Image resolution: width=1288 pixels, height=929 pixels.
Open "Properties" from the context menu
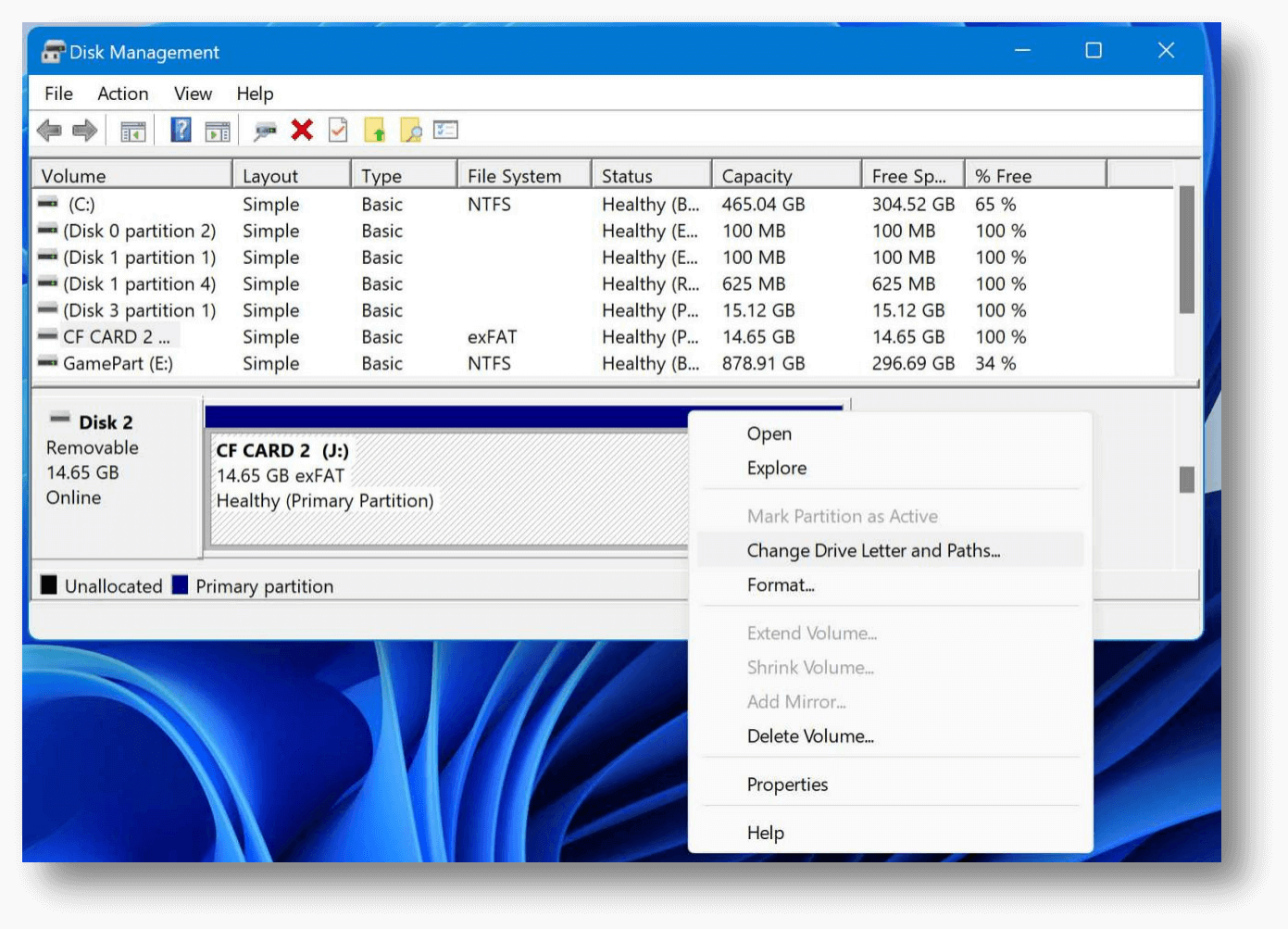(787, 784)
